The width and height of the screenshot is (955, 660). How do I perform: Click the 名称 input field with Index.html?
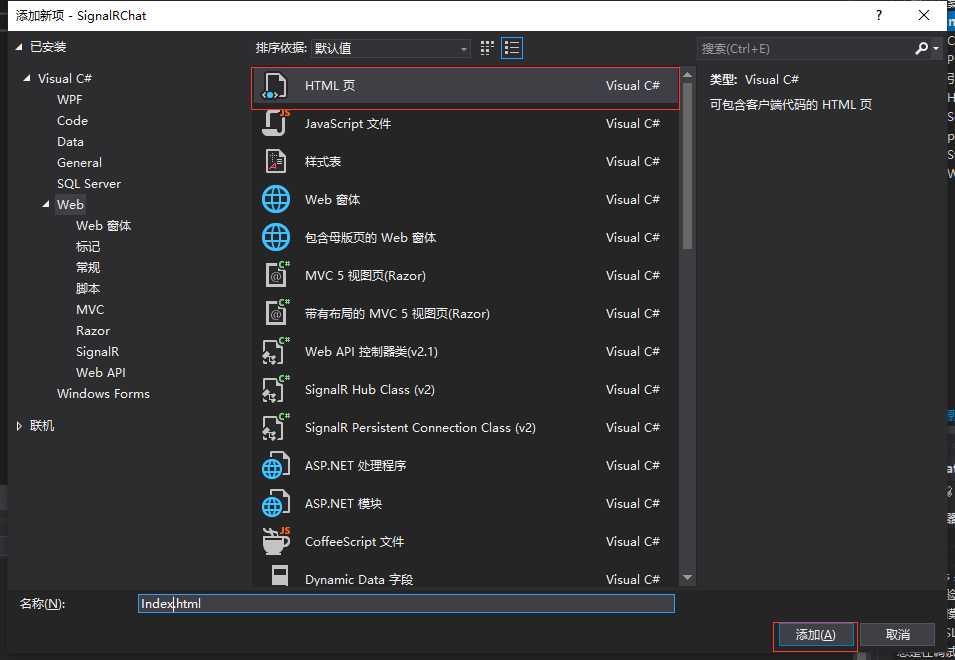point(406,603)
